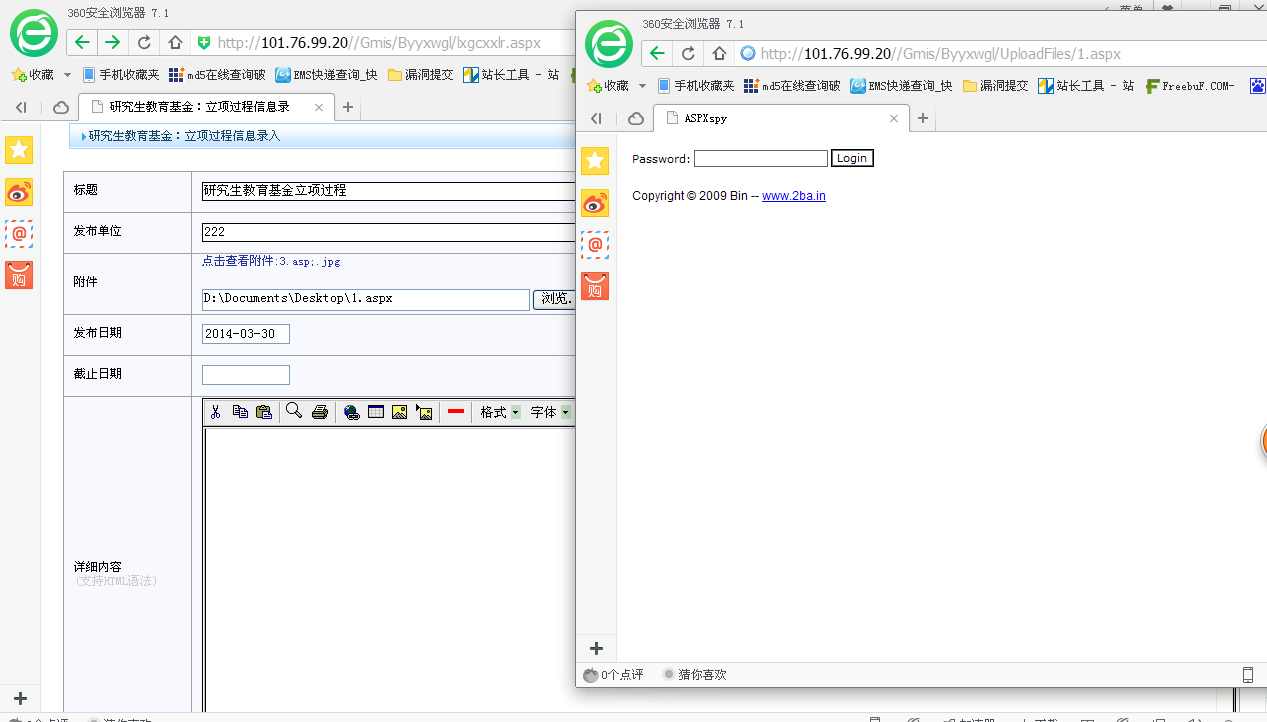The height and width of the screenshot is (722, 1267).
Task: Open 手机收藏夹 bookmark in left window
Action: tap(120, 75)
